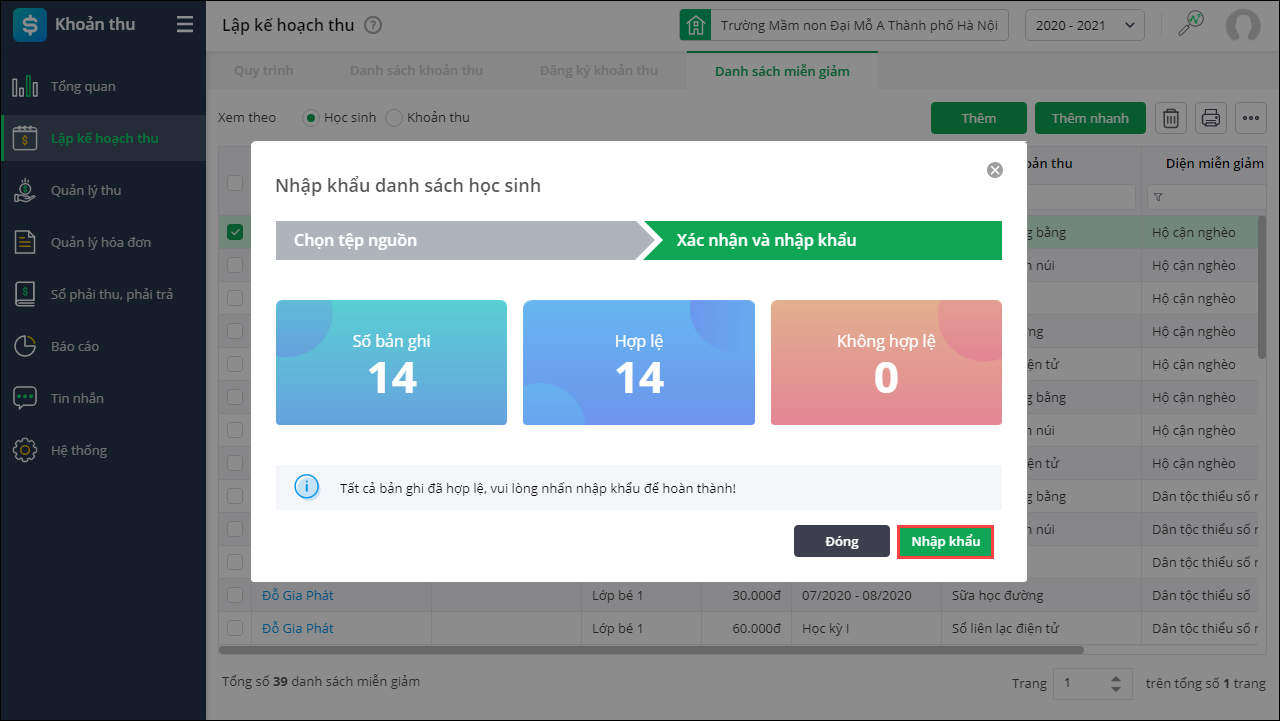
Task: Open the three-dots more options button
Action: [x=1251, y=118]
